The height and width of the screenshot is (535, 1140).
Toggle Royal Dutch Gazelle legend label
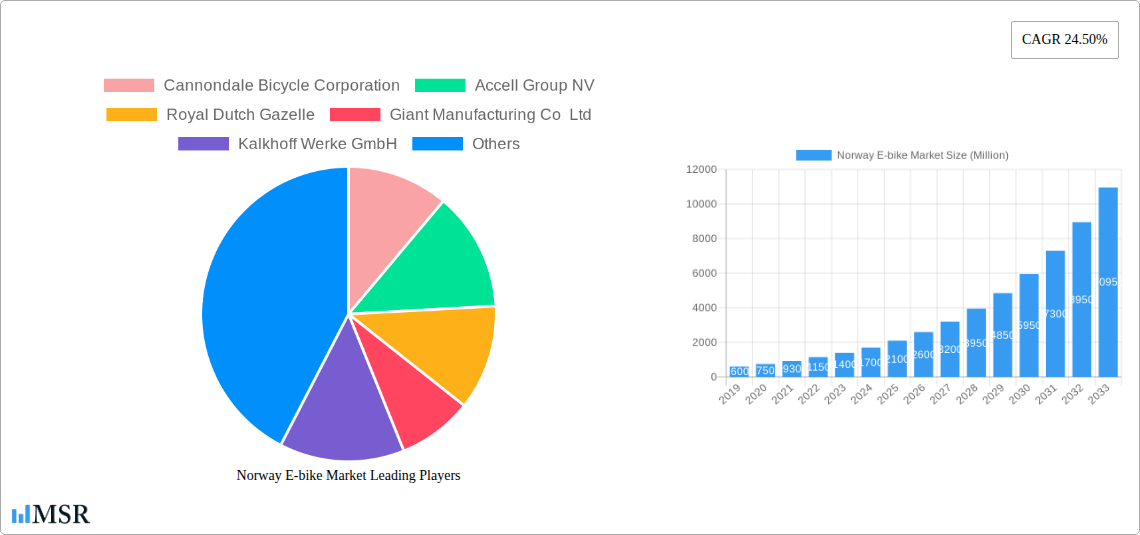(240, 115)
